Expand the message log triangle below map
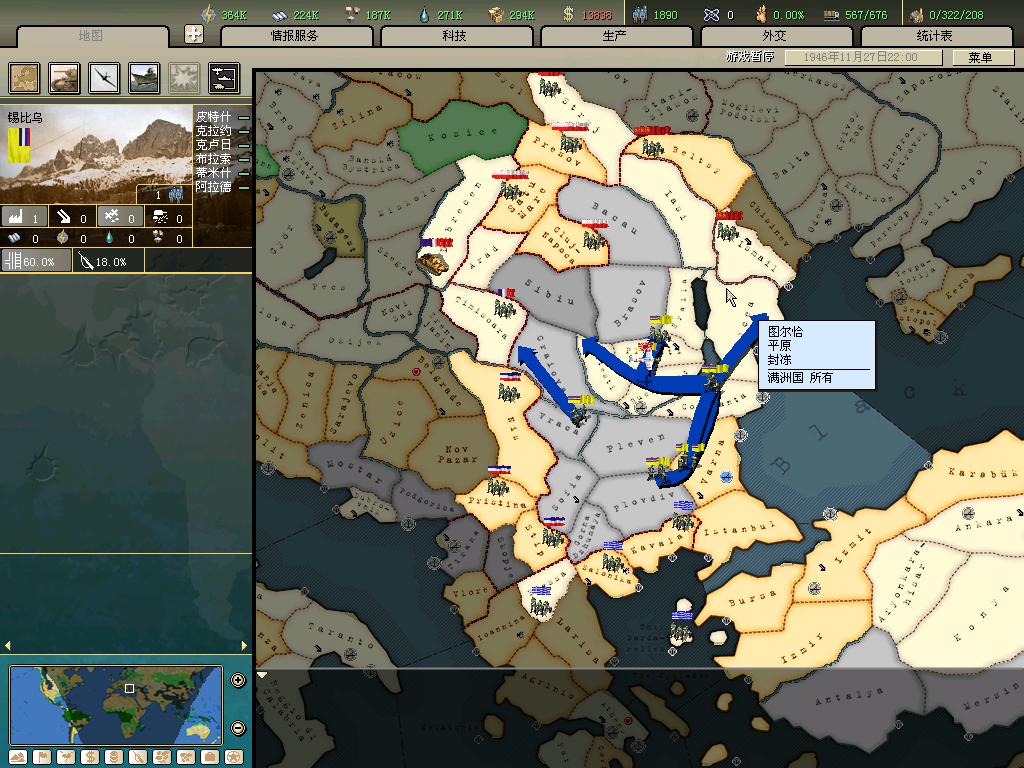This screenshot has width=1024, height=768. click(x=263, y=675)
